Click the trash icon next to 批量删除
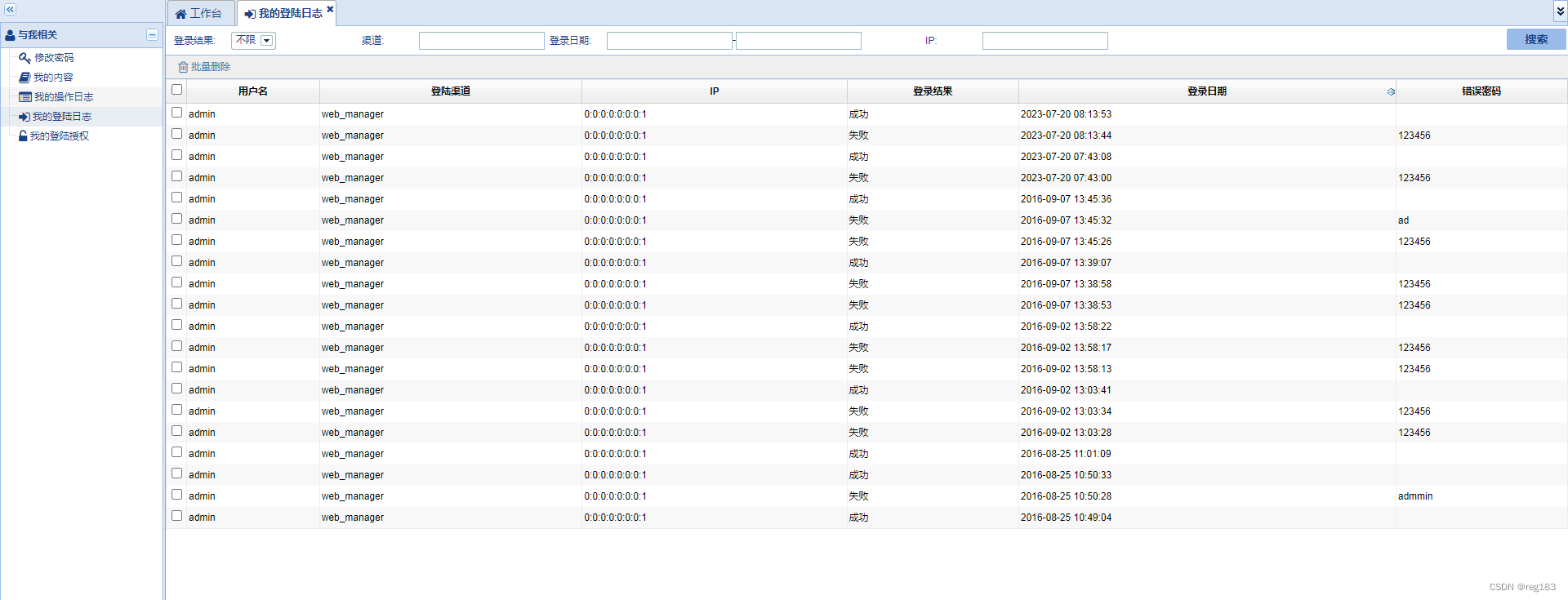 tap(183, 67)
